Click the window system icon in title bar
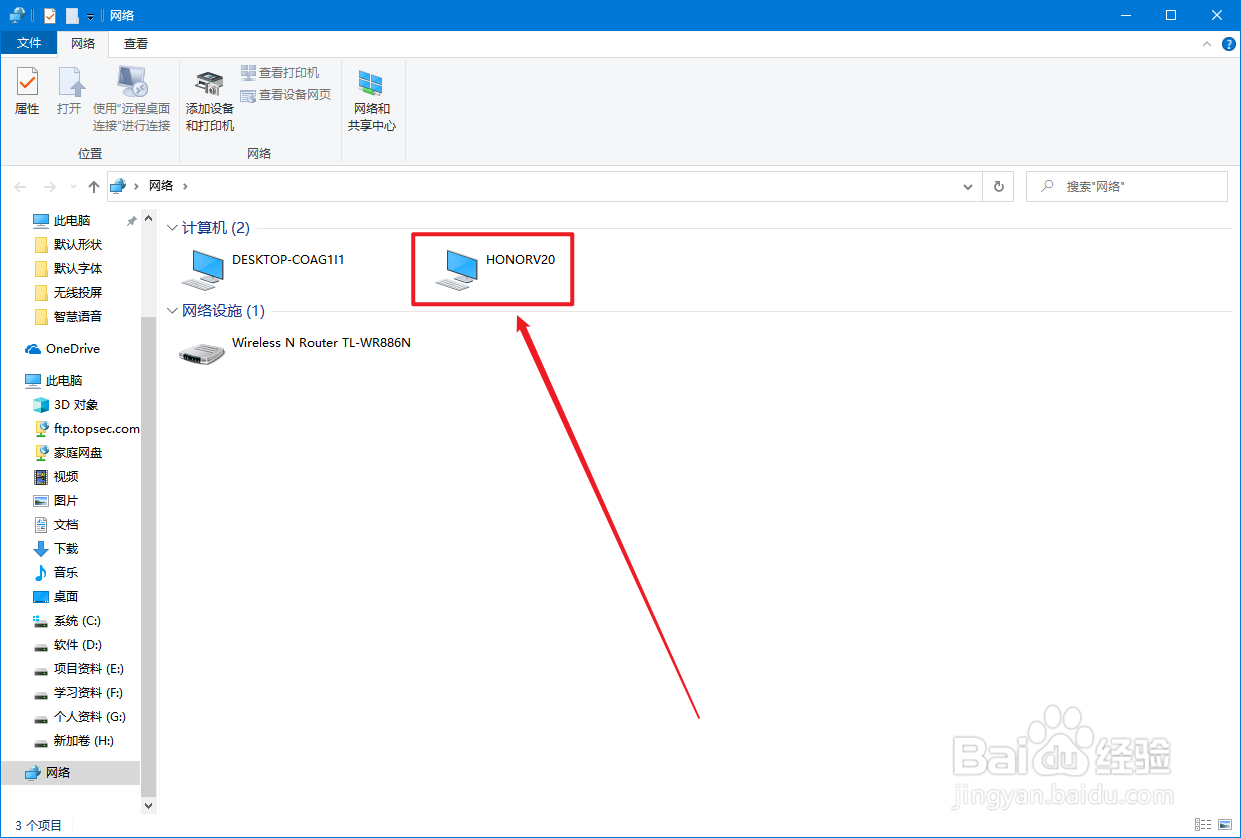 pyautogui.click(x=17, y=15)
